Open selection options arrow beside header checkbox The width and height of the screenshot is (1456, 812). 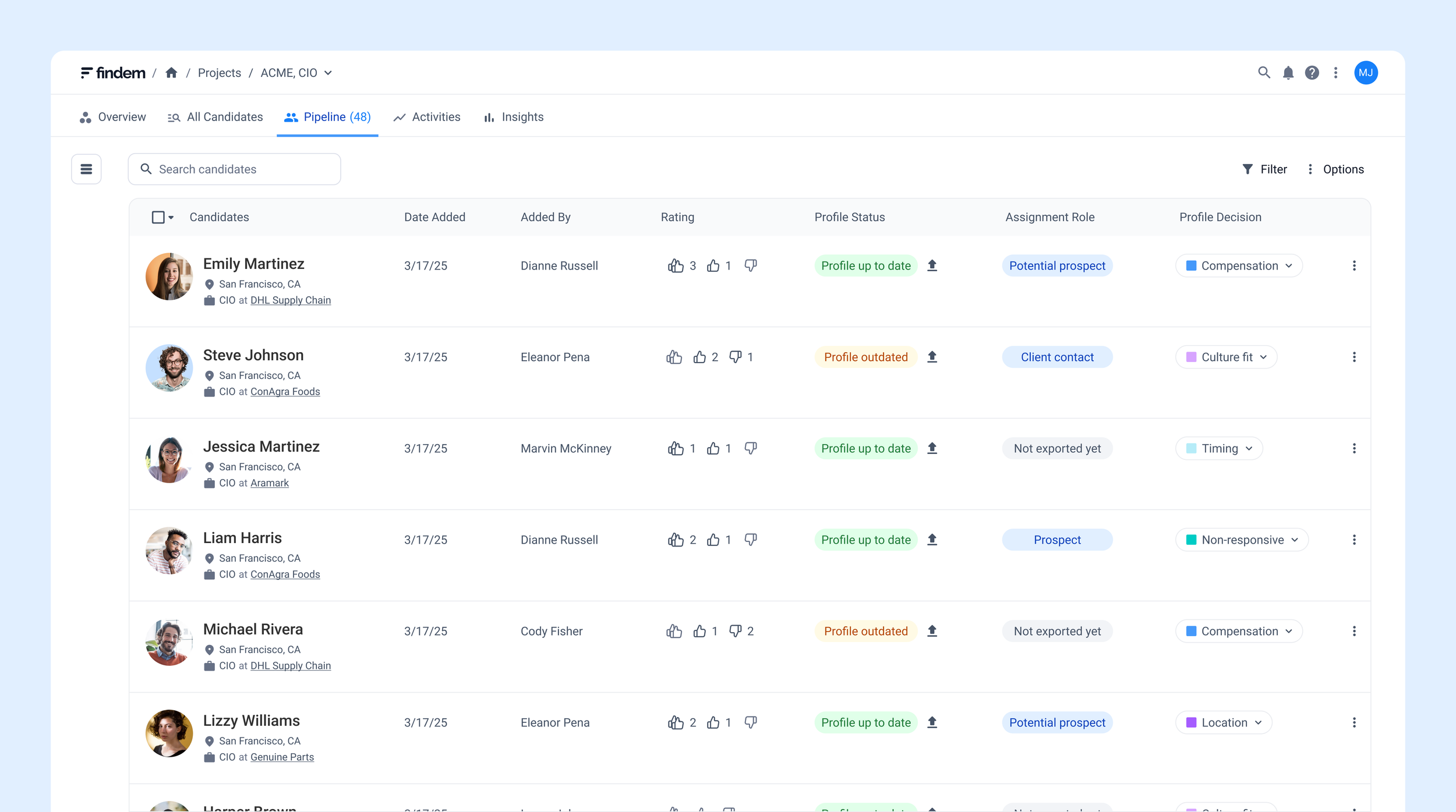171,218
